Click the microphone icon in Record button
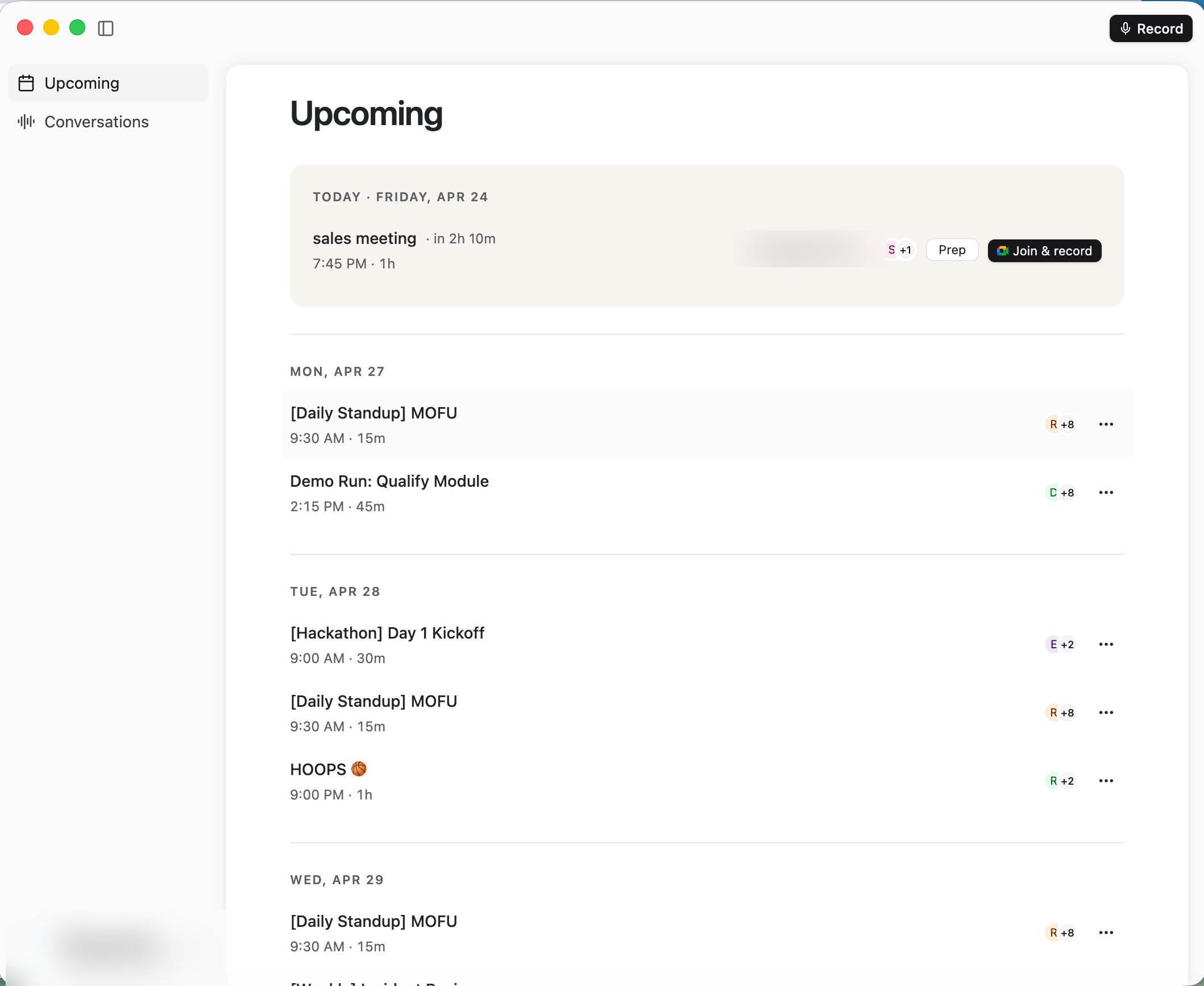Viewport: 1204px width, 986px height. tap(1125, 28)
